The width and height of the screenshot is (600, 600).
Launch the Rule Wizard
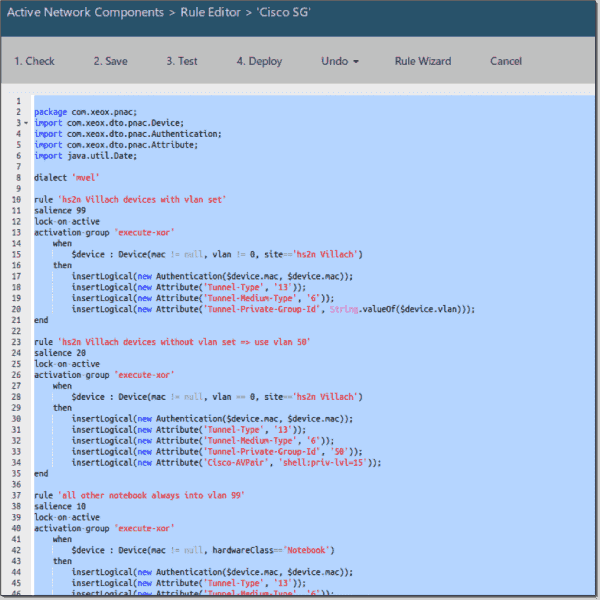(x=423, y=61)
